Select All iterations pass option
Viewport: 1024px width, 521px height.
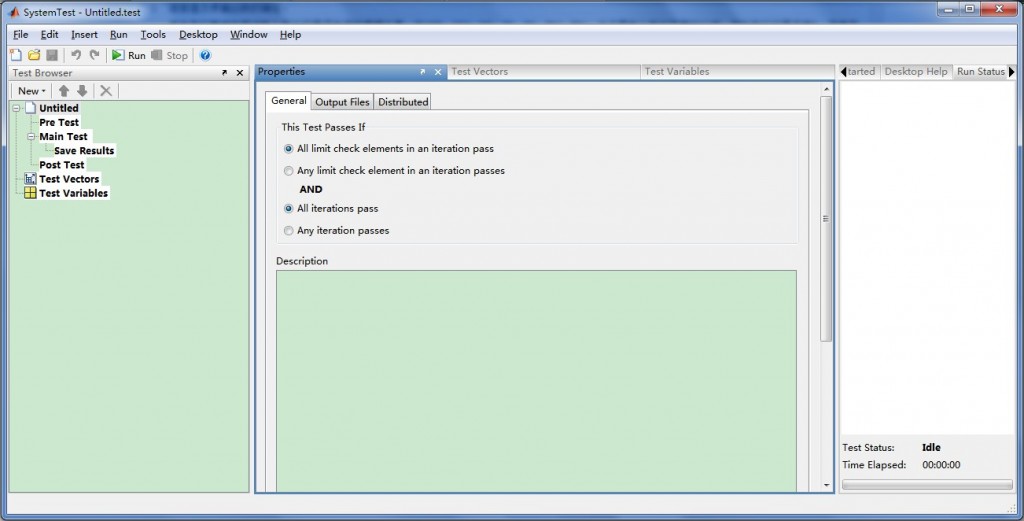coord(289,209)
